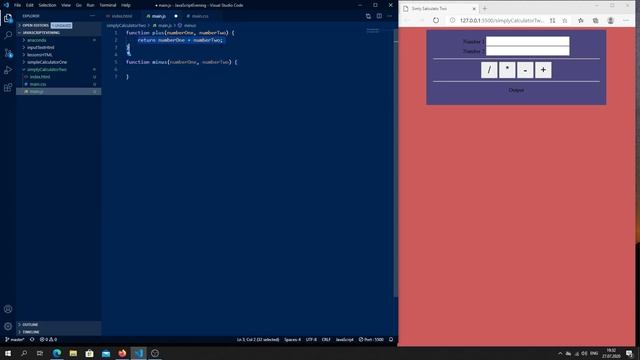Click the site information icon in address bar
This screenshot has height=360, width=640.
[452, 20]
